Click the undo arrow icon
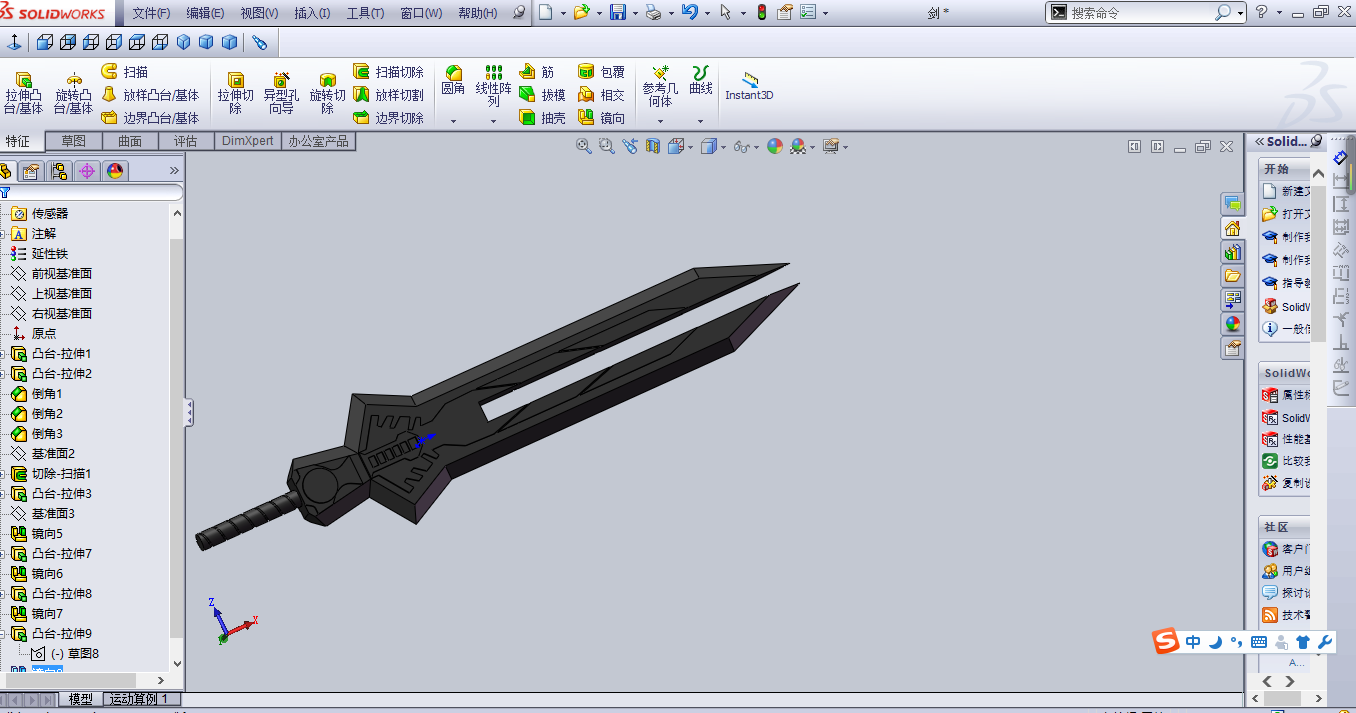1356x713 pixels. coord(689,13)
